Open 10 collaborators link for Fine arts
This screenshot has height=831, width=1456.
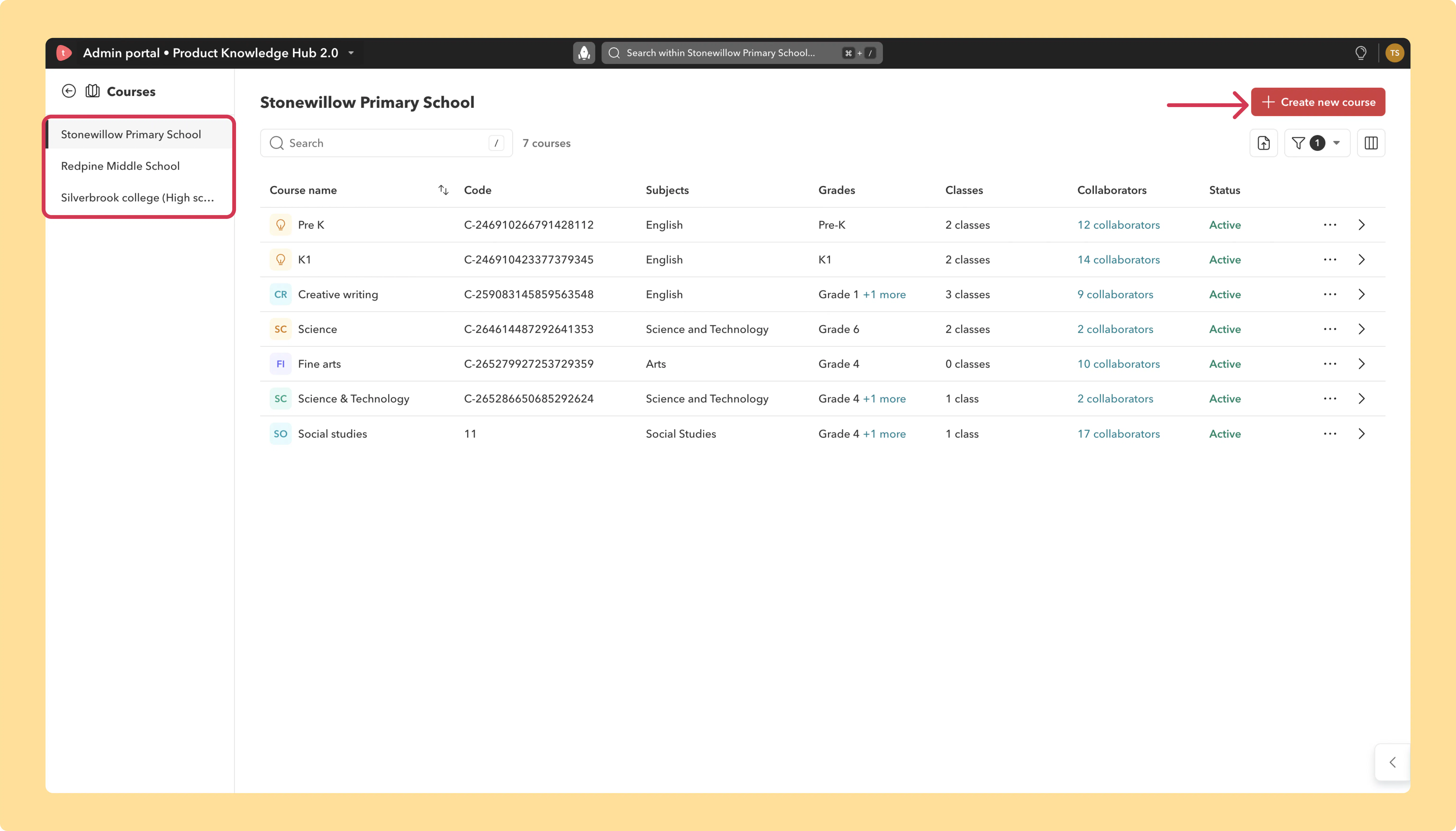1118,364
